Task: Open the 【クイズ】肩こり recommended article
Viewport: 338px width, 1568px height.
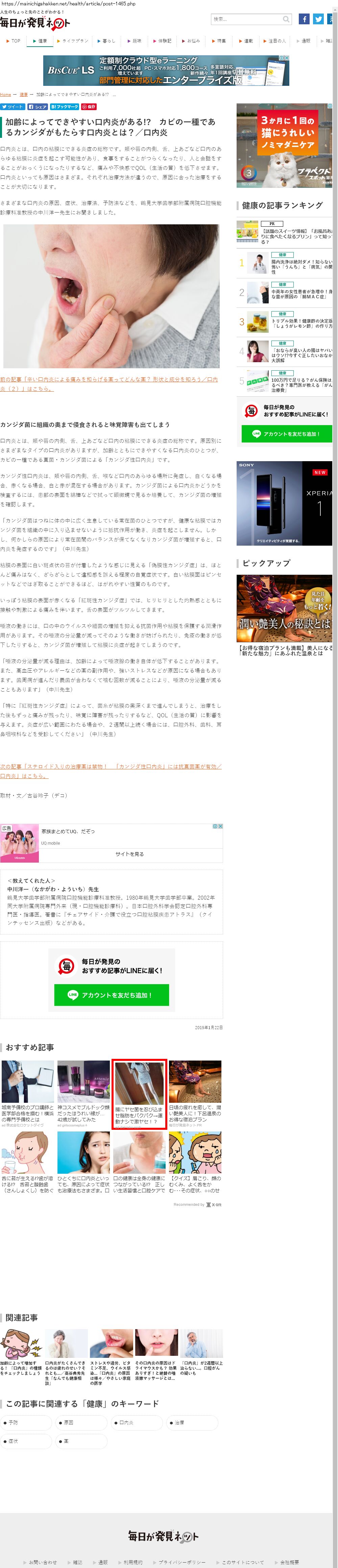Action: click(195, 1163)
